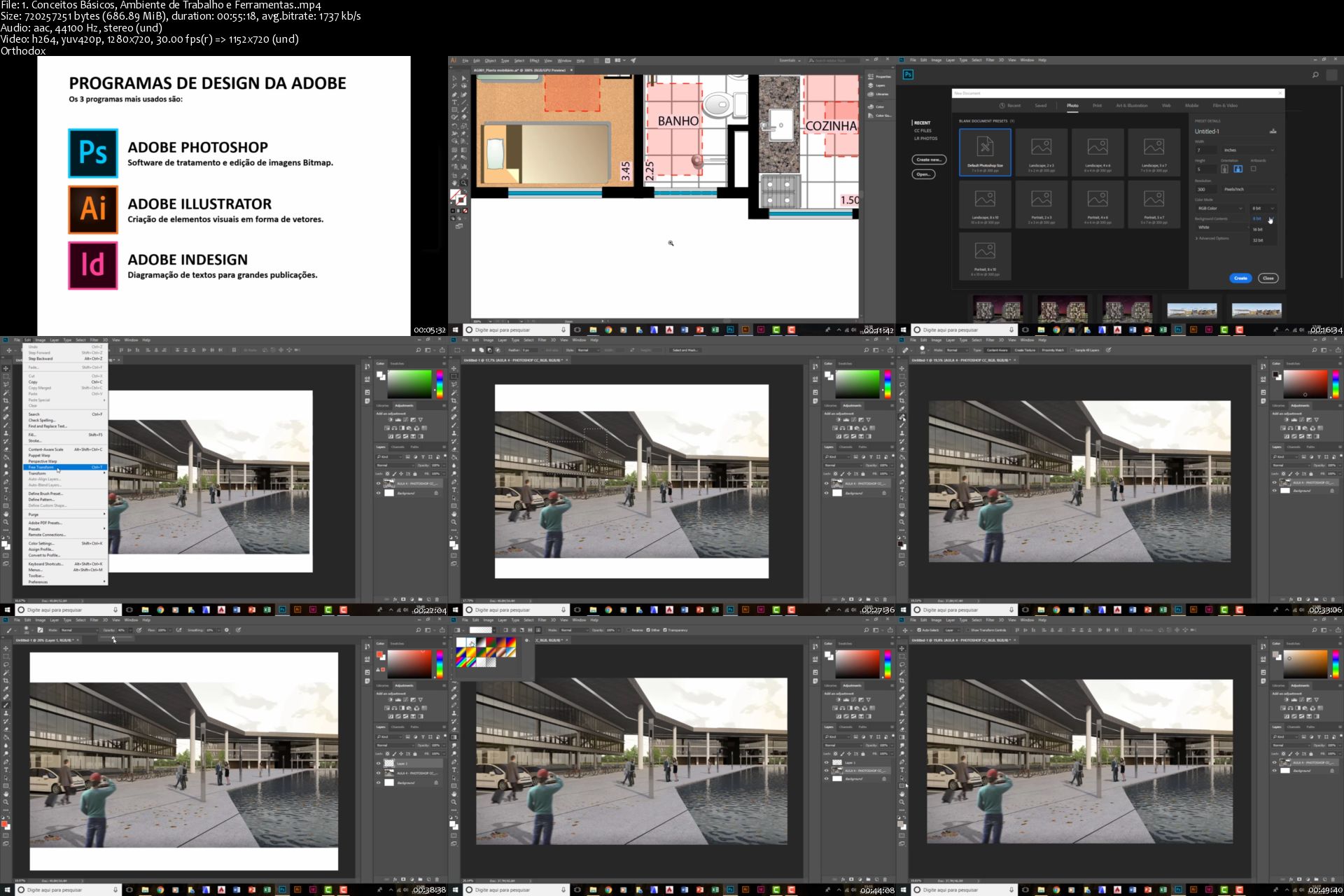Expand Advanced Options in New Document
Image resolution: width=1344 pixels, height=896 pixels.
(x=1212, y=238)
